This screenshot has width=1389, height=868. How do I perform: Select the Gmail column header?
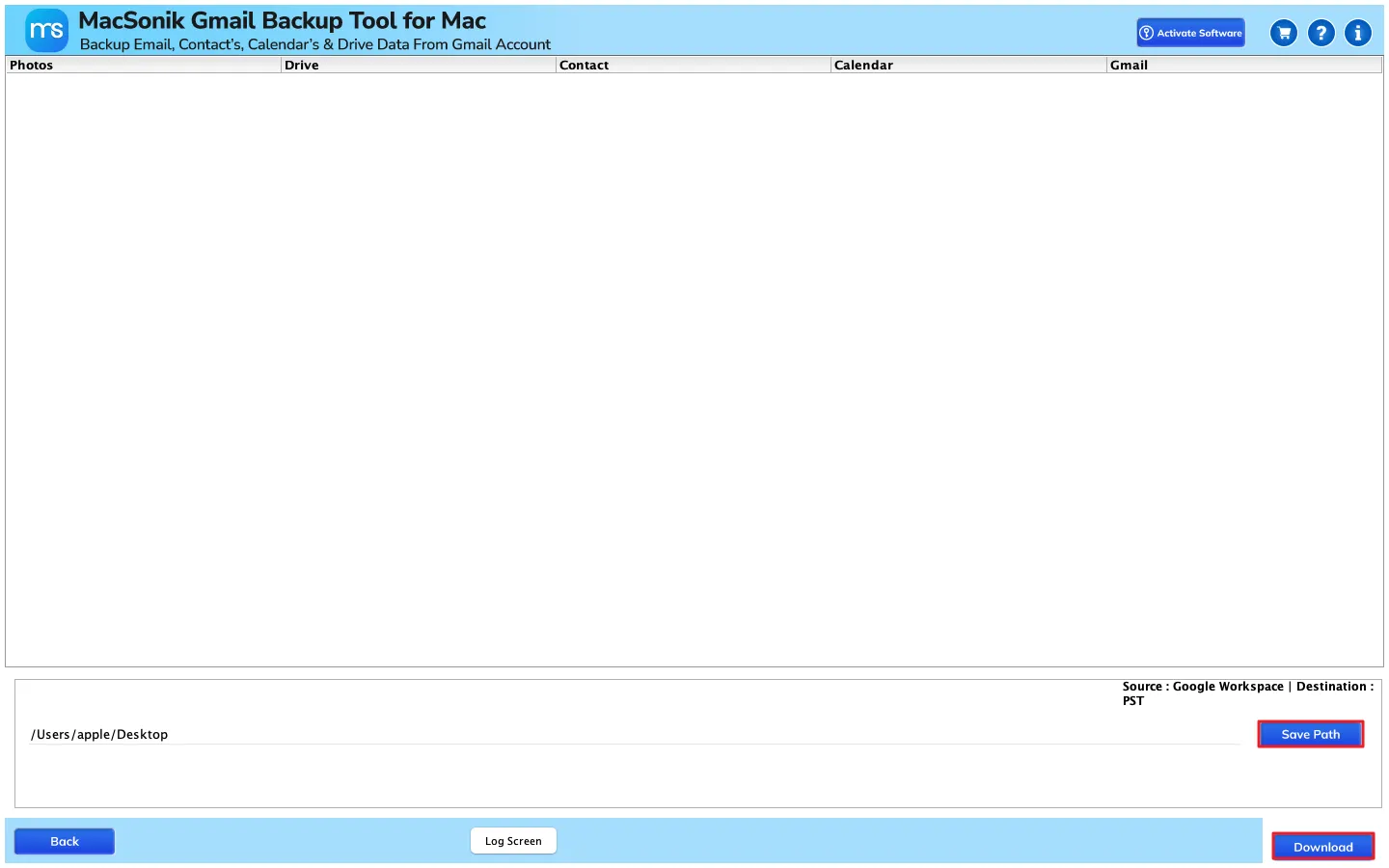point(1244,65)
